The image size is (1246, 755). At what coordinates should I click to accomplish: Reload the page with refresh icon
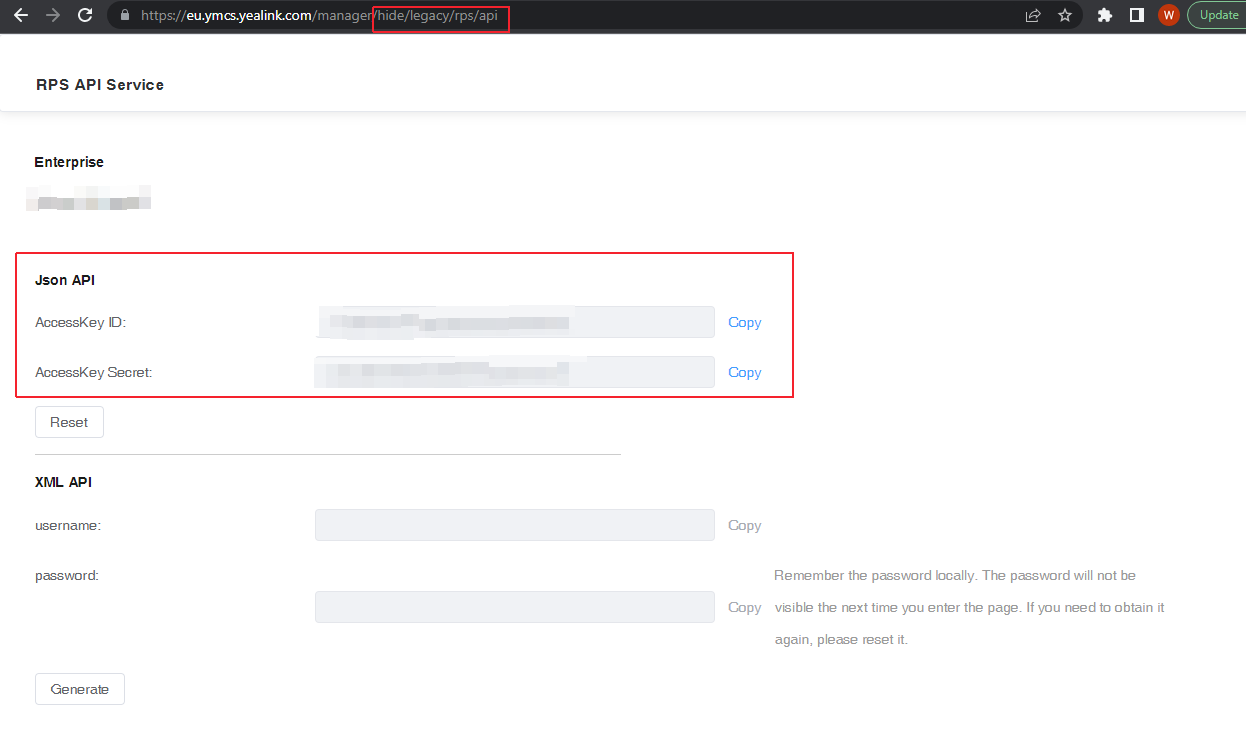85,15
